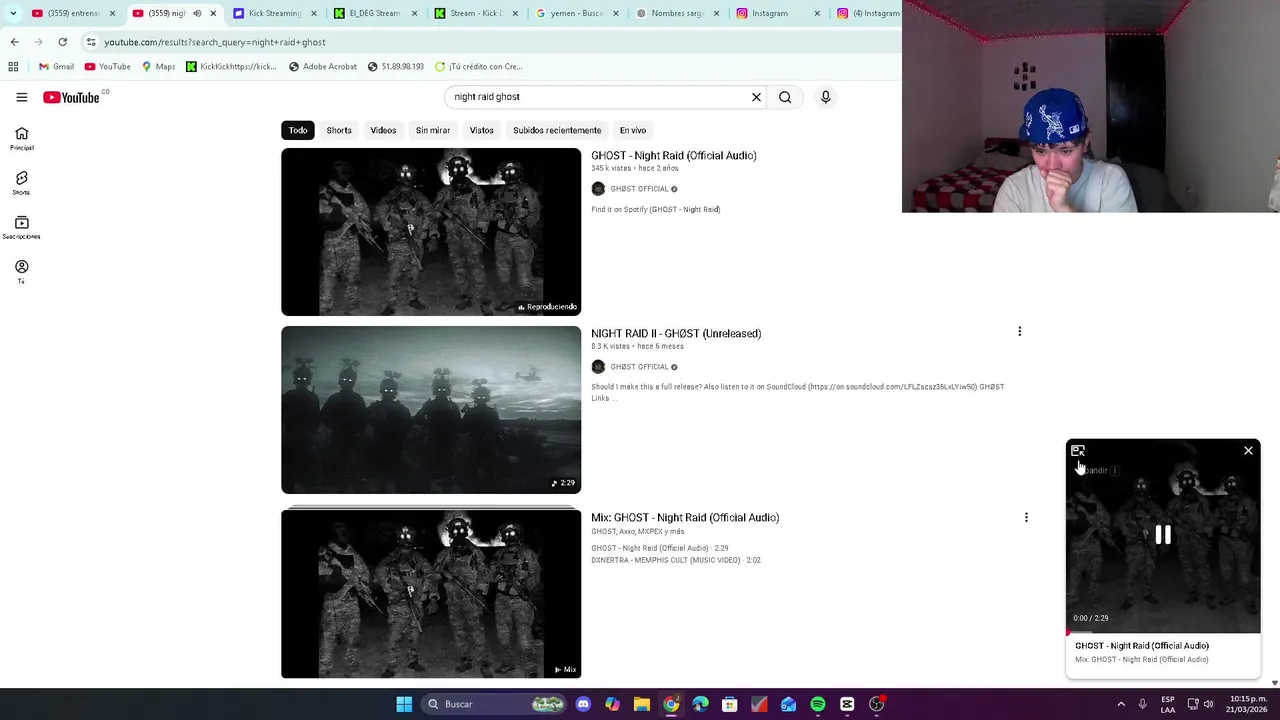Go to Principal in the sidebar
The width and height of the screenshot is (1280, 720).
point(22,139)
